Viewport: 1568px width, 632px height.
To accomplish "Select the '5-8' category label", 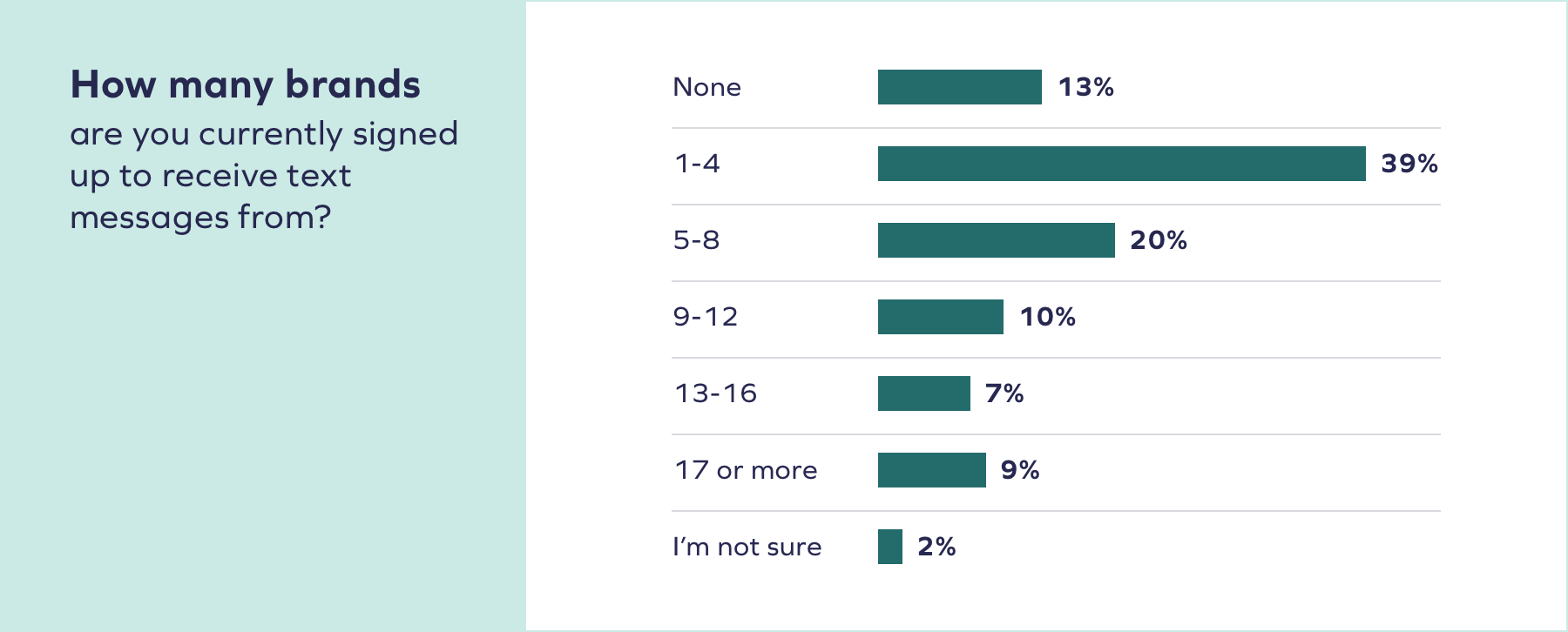I will pyautogui.click(x=696, y=240).
